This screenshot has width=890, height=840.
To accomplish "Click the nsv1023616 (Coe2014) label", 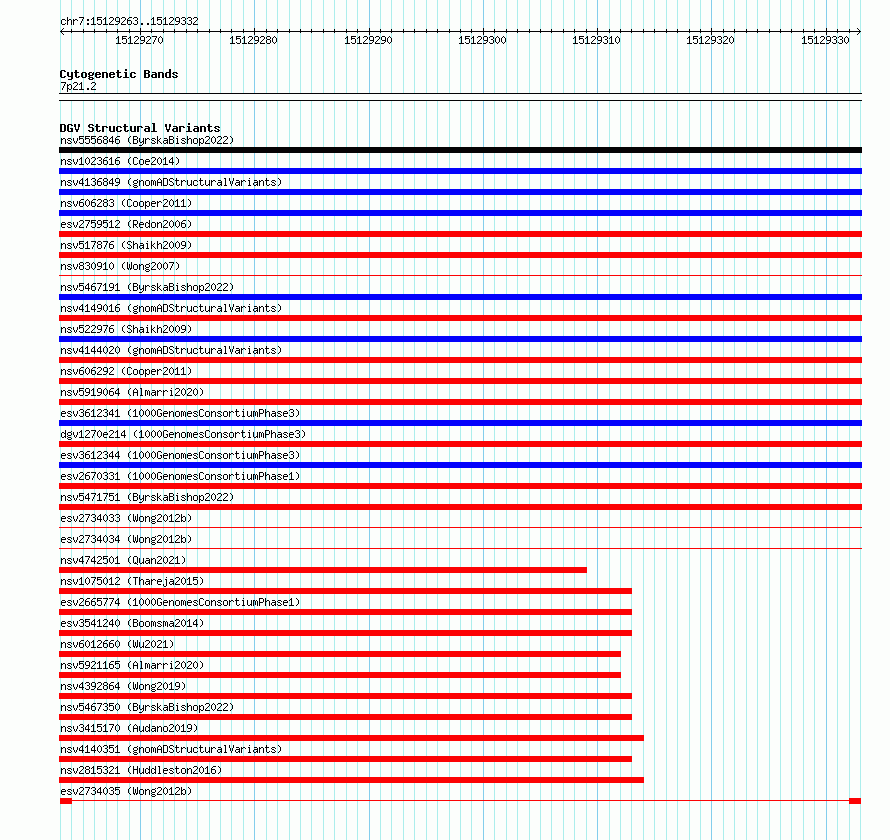I will pyautogui.click(x=120, y=161).
